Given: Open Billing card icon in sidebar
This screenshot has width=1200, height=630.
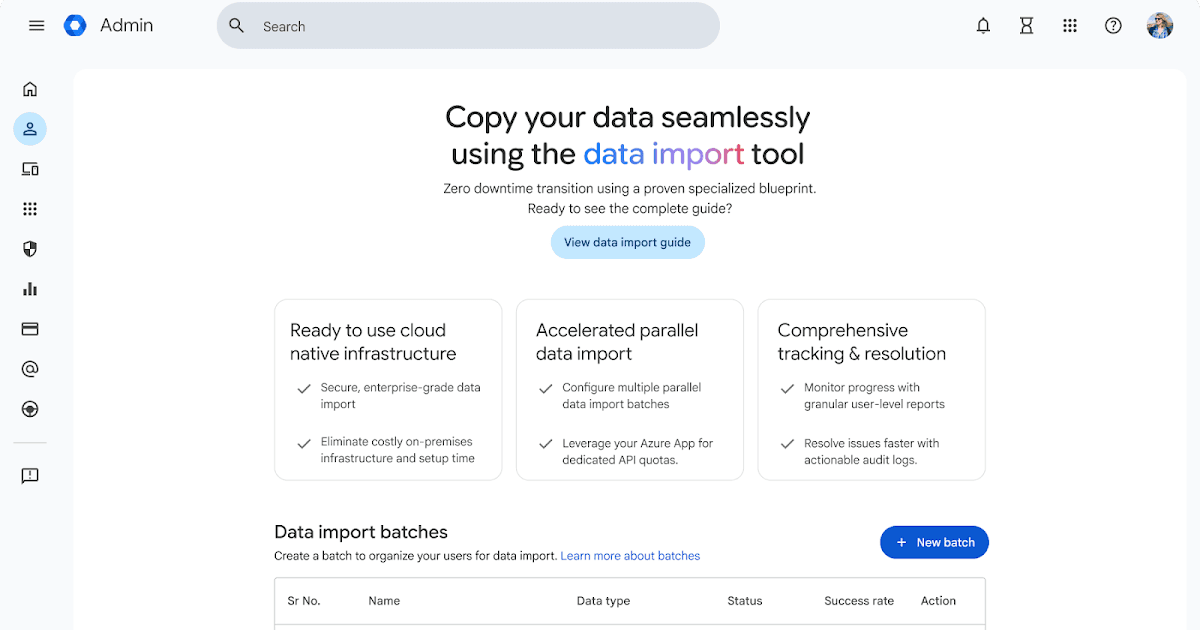Looking at the screenshot, I should coord(30,329).
